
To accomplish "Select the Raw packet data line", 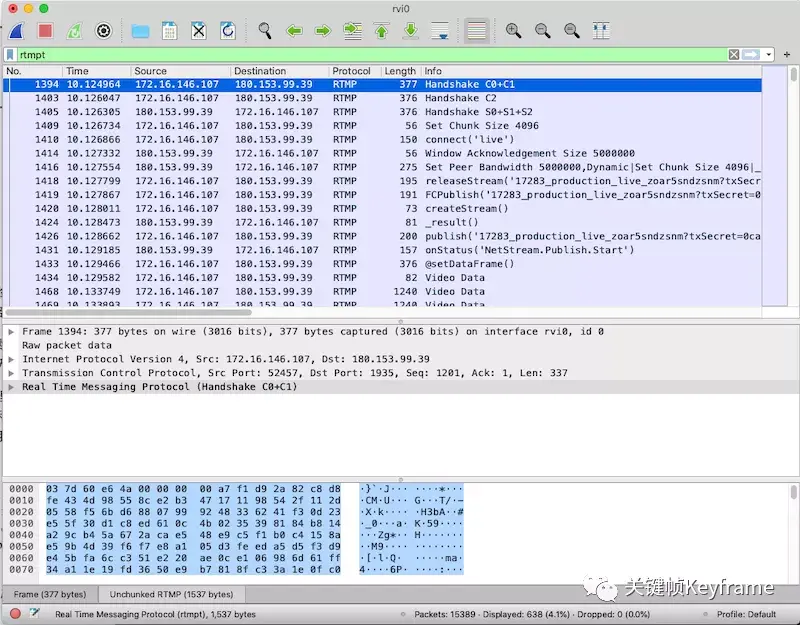I will click(x=66, y=345).
